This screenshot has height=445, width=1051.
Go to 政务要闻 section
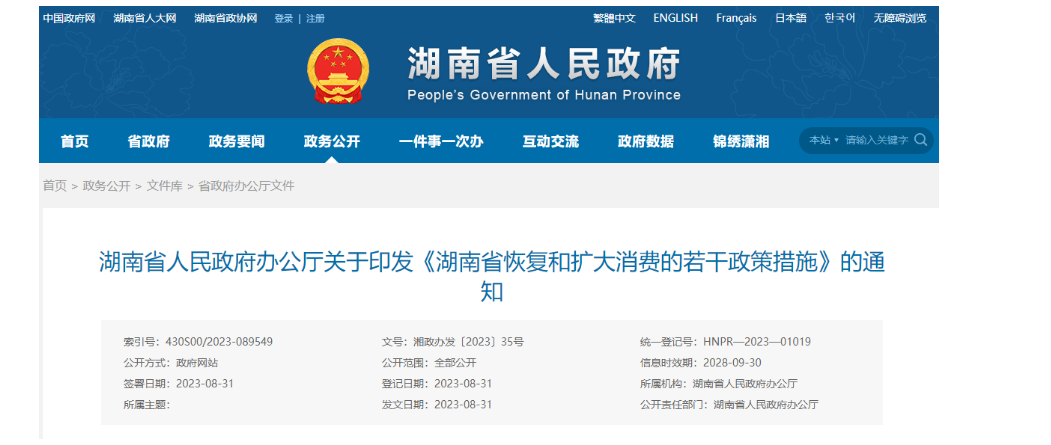(x=236, y=141)
